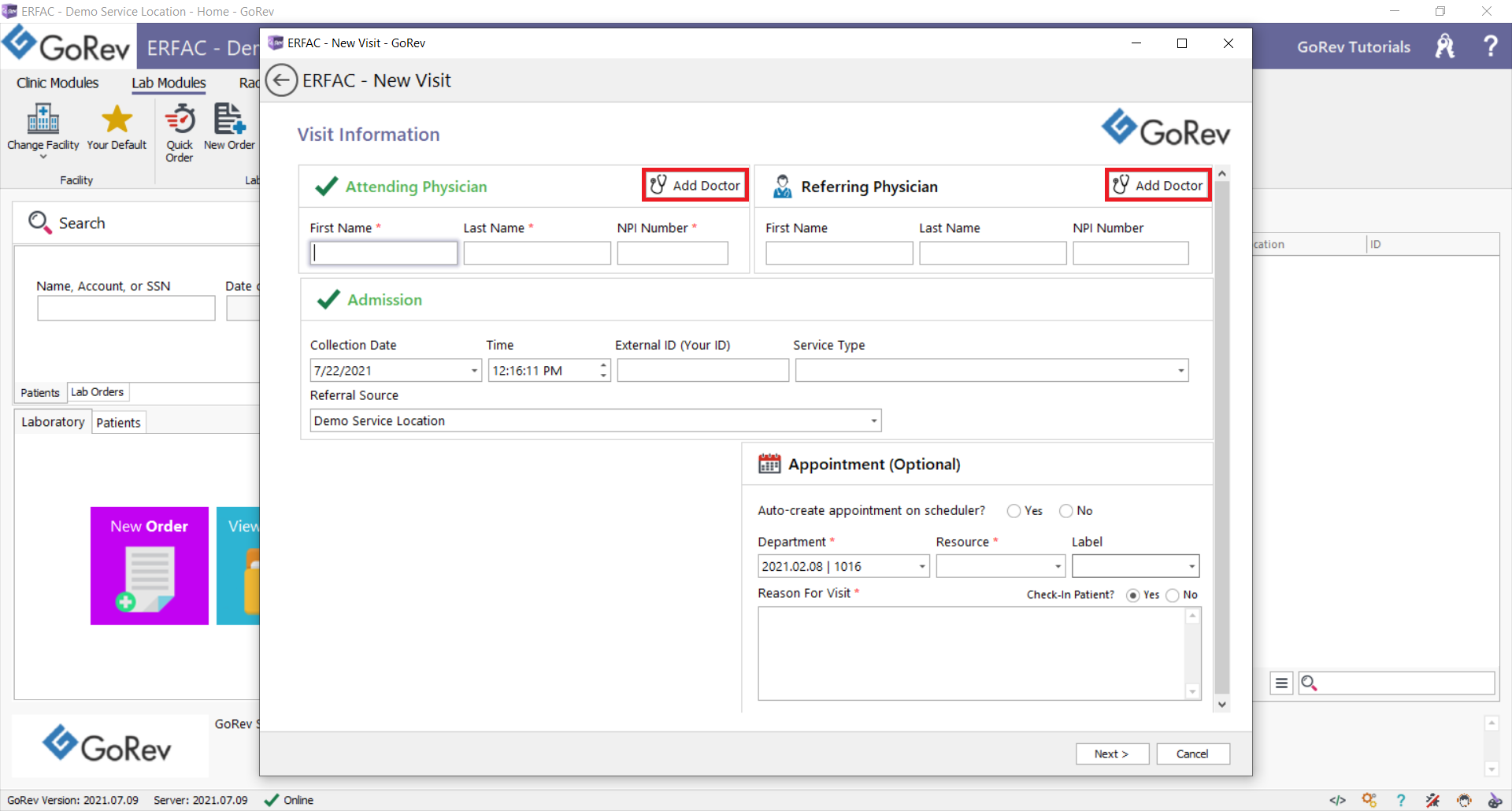This screenshot has width=1512, height=811.
Task: Expand the Service Type dropdown
Action: coord(1181,371)
